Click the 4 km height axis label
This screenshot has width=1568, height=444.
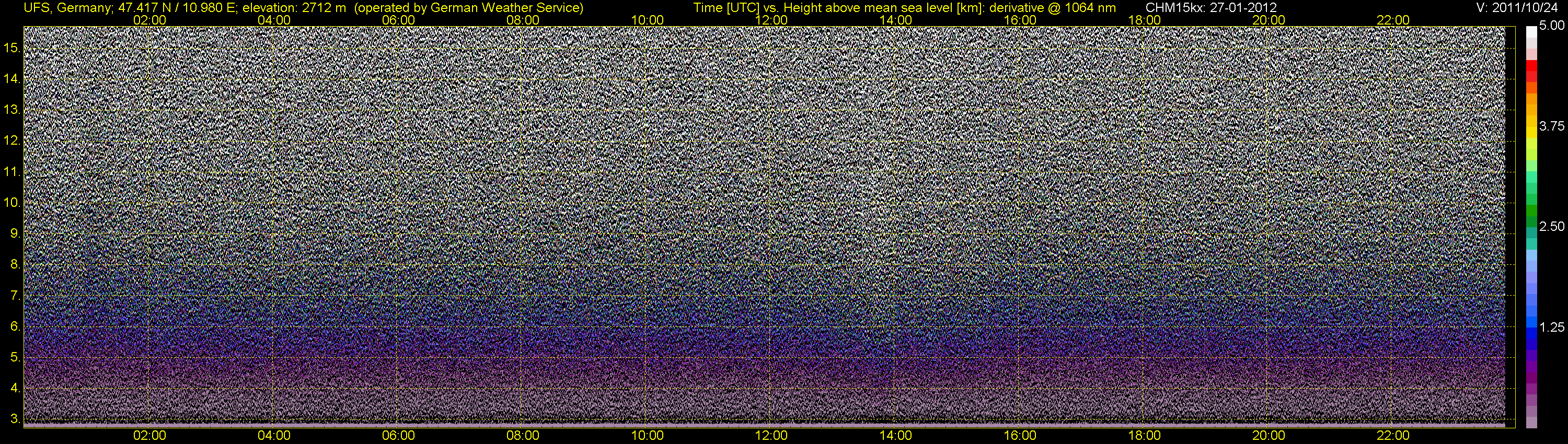[15, 388]
